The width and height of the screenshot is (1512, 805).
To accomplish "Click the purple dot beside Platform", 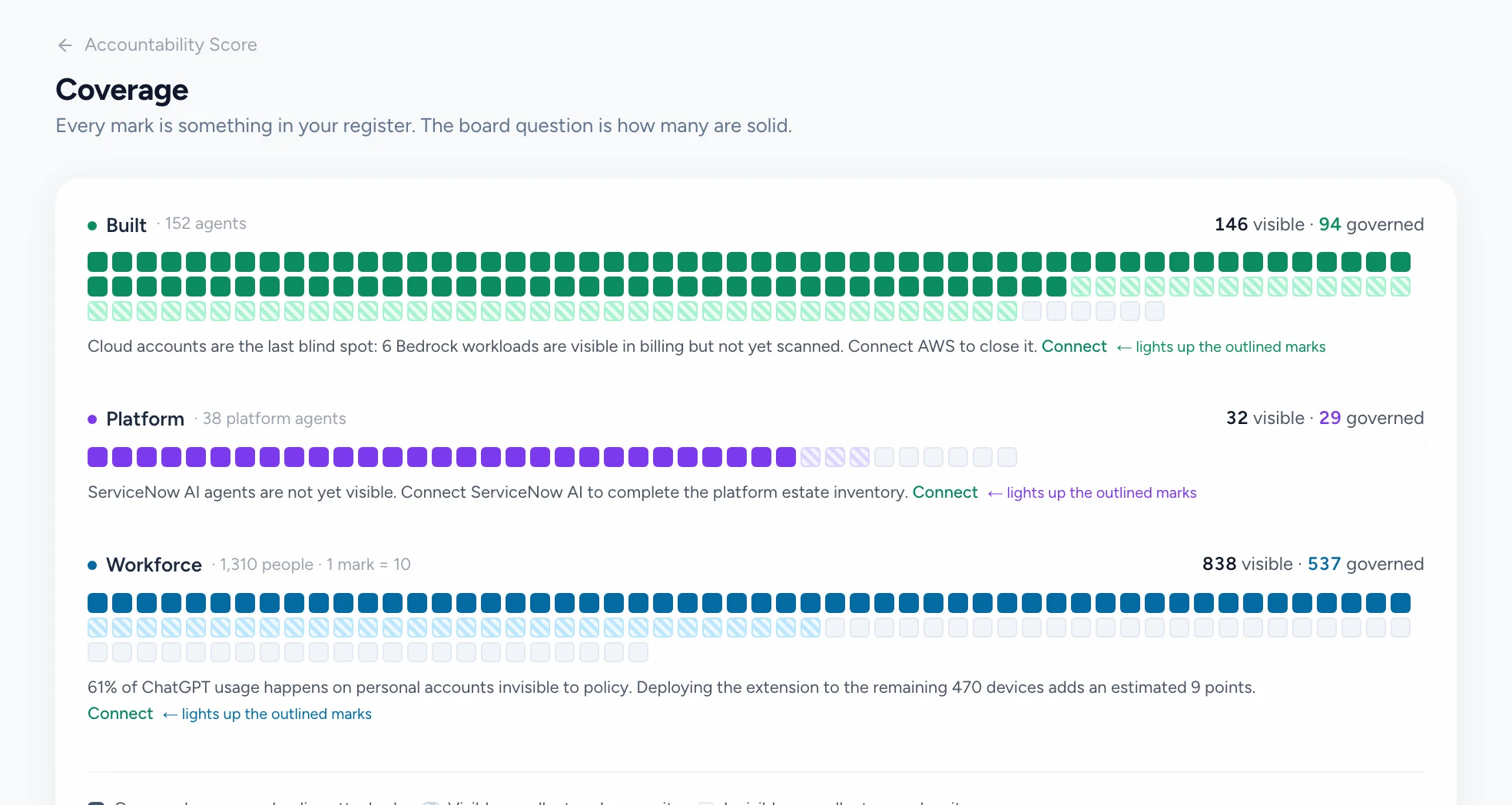I will [92, 419].
